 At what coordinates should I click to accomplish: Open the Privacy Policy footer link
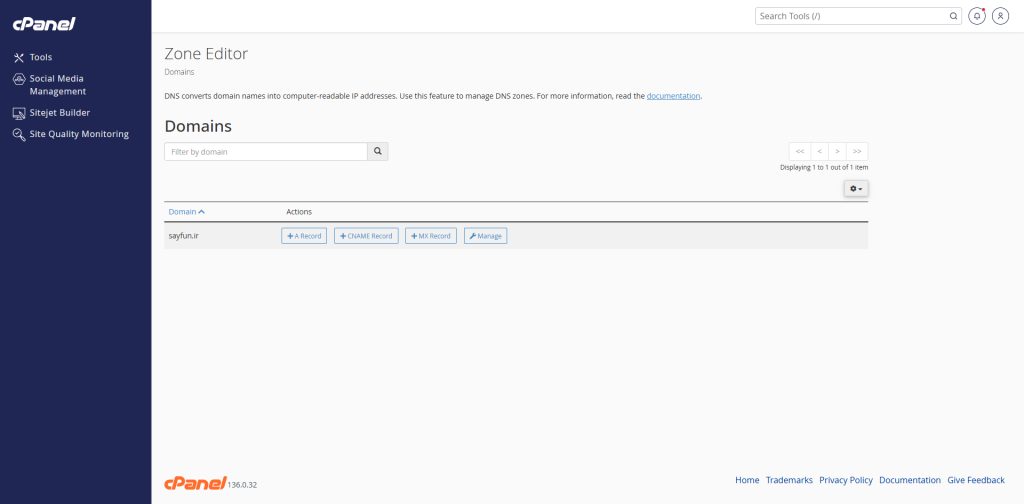(x=846, y=480)
